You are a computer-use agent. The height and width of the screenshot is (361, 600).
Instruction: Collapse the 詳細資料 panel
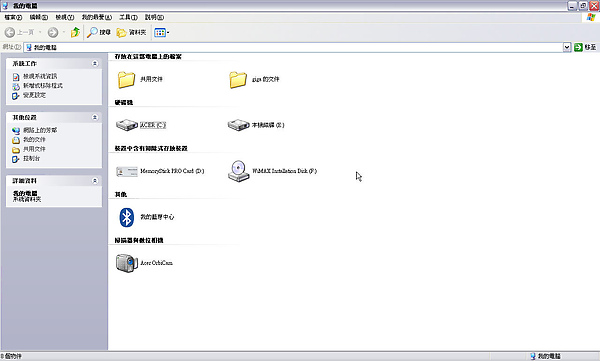click(95, 181)
